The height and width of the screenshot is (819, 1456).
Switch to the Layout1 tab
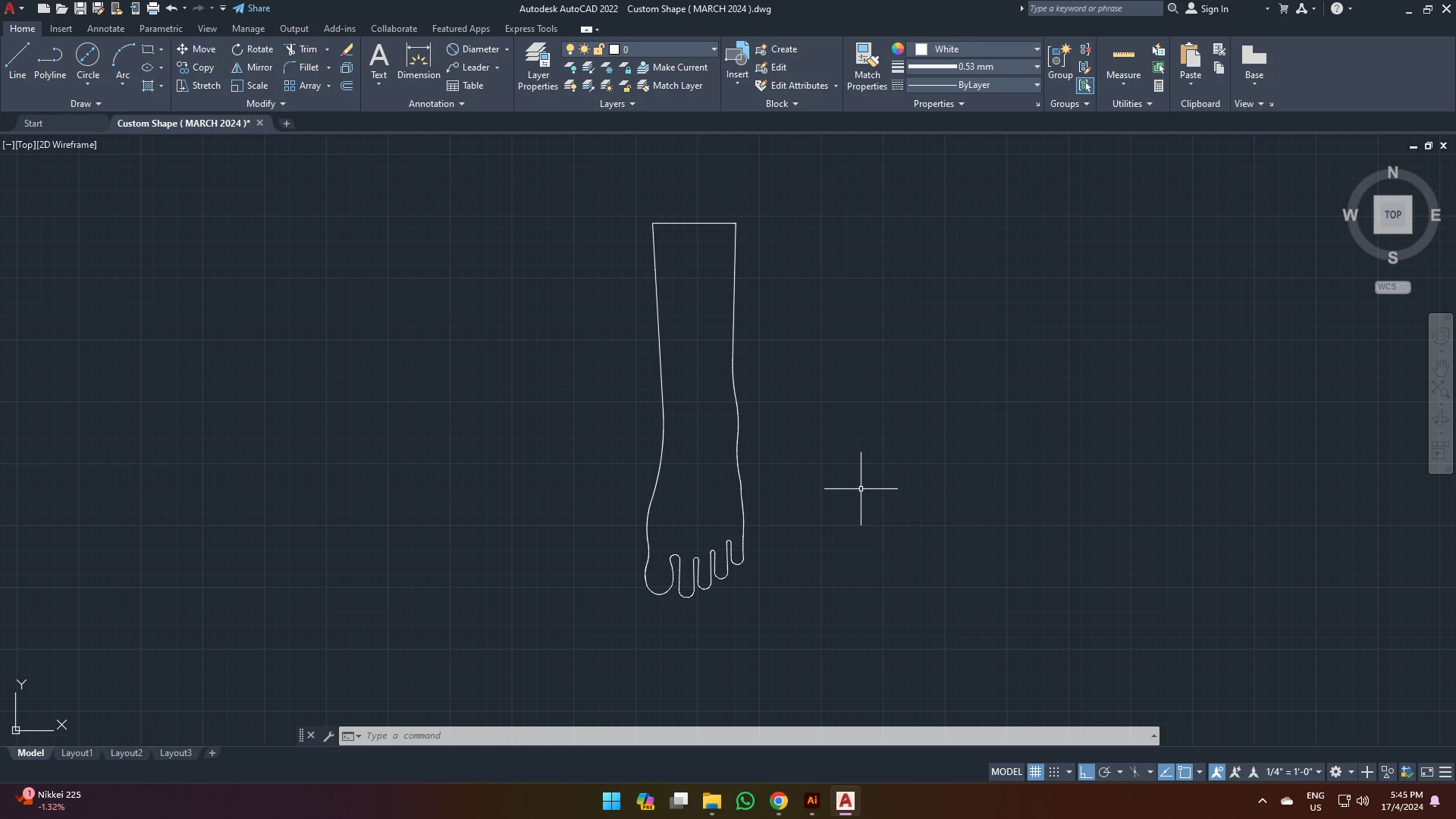pos(77,753)
